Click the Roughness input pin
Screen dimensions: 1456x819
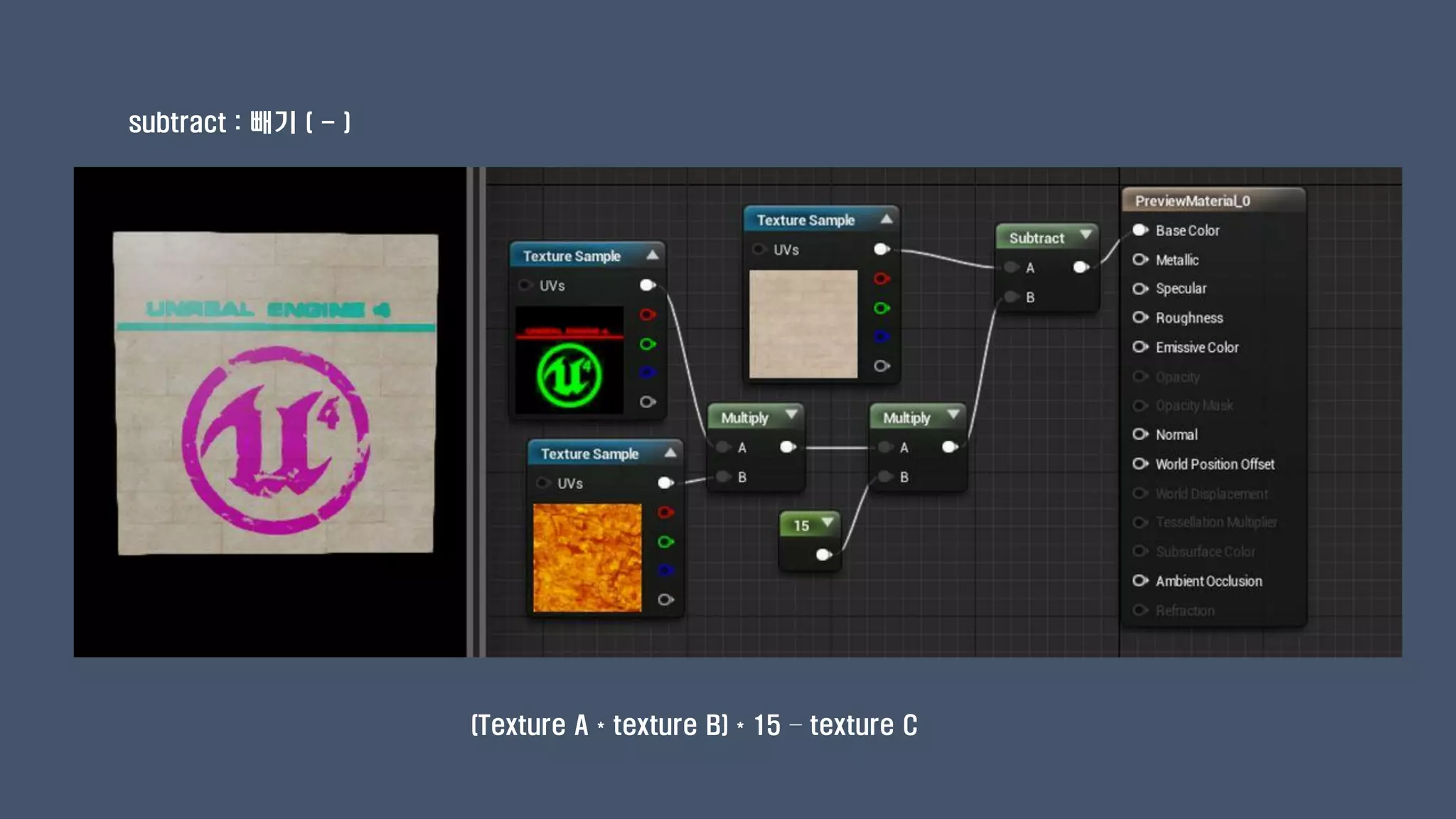click(1140, 317)
